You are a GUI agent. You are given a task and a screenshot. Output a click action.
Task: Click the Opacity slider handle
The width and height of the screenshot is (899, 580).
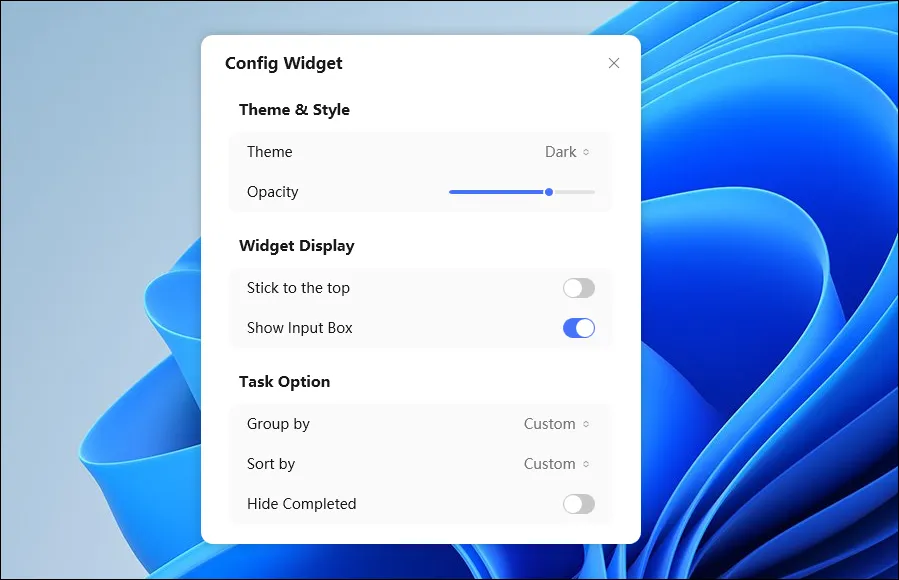coord(549,192)
